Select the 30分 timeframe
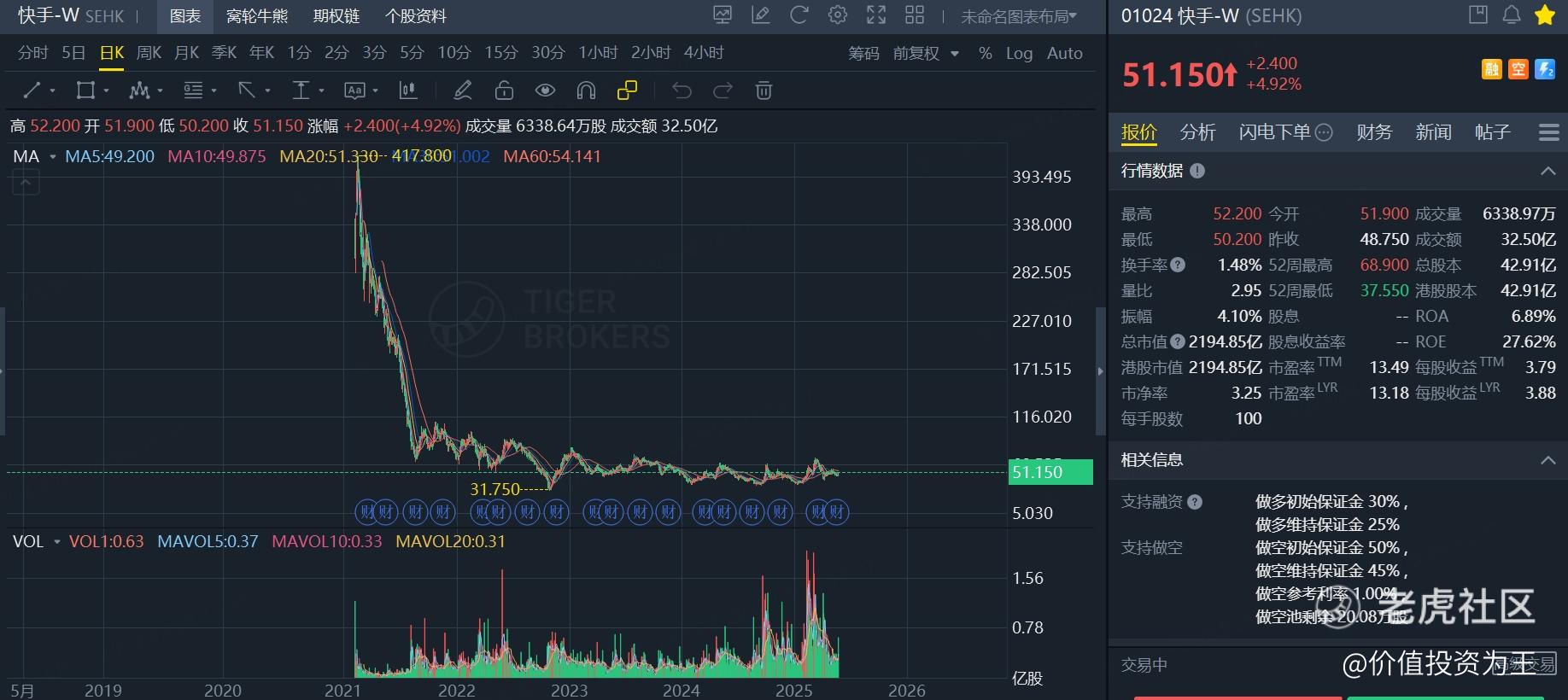Image resolution: width=1568 pixels, height=700 pixels. (x=548, y=53)
